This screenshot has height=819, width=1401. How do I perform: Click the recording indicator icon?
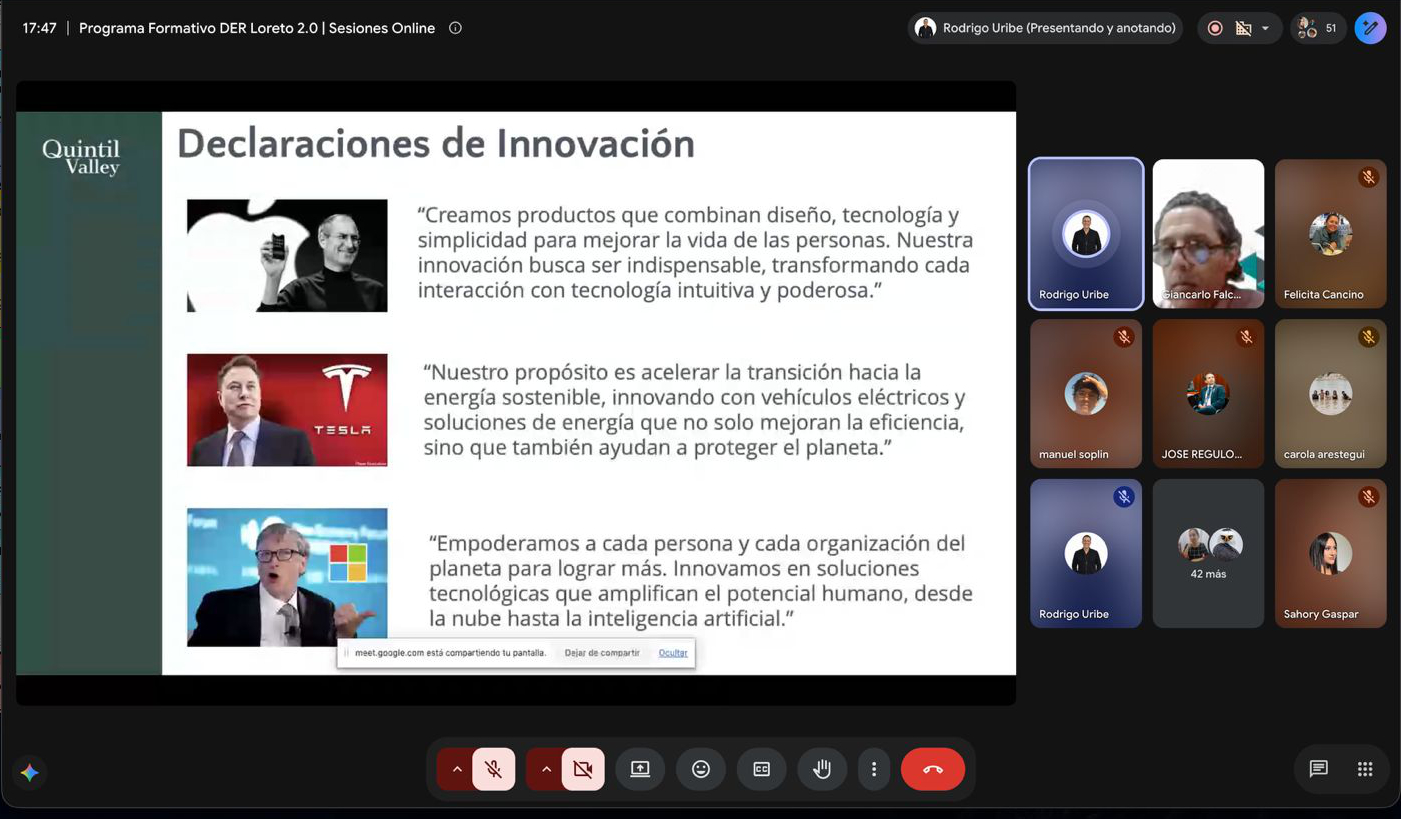pos(1215,28)
